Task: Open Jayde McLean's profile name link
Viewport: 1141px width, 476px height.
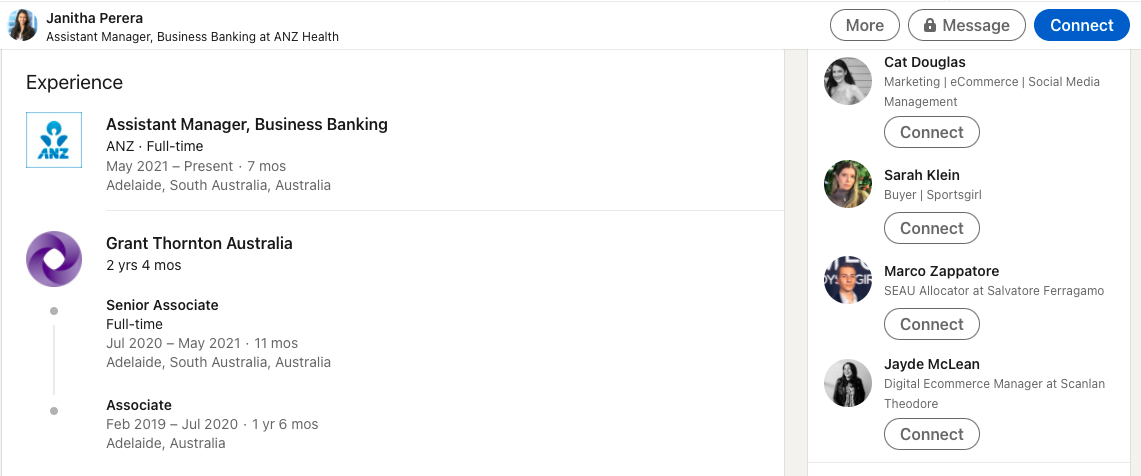Action: [931, 364]
